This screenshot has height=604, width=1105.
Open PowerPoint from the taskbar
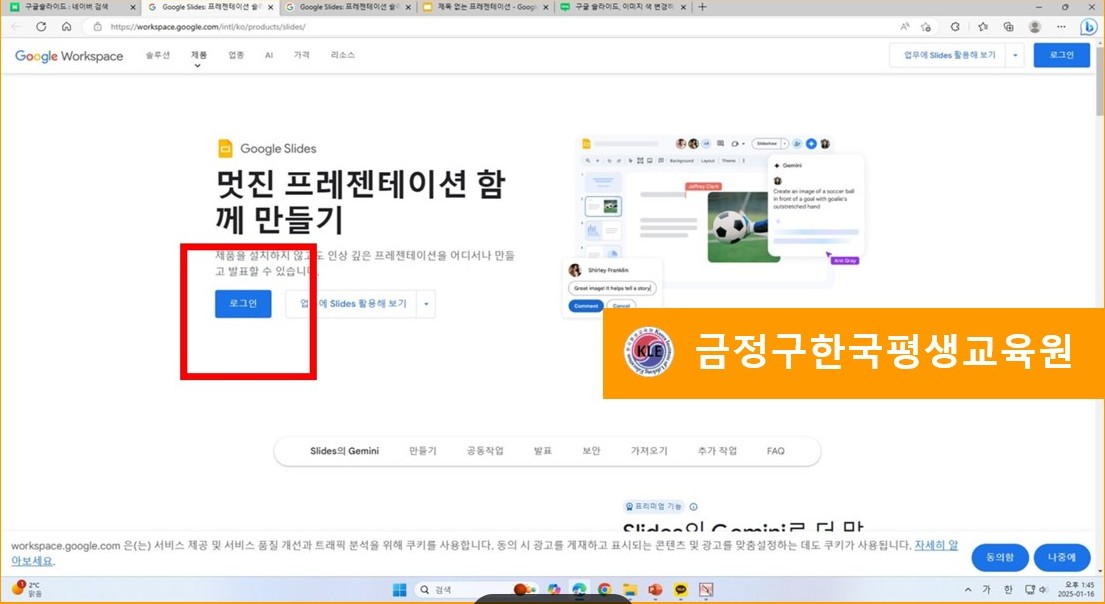(655, 589)
